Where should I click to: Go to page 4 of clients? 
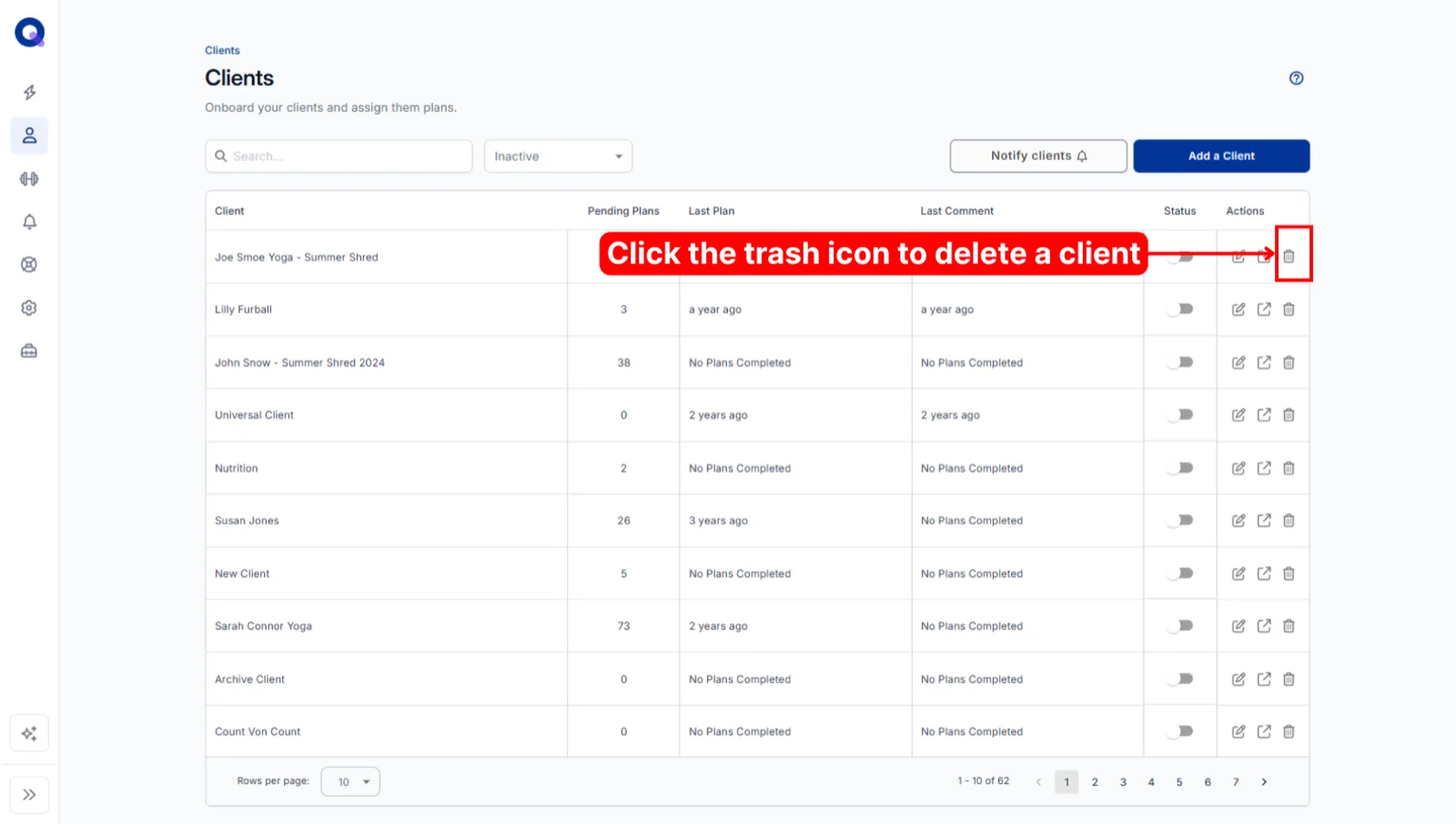pos(1151,782)
